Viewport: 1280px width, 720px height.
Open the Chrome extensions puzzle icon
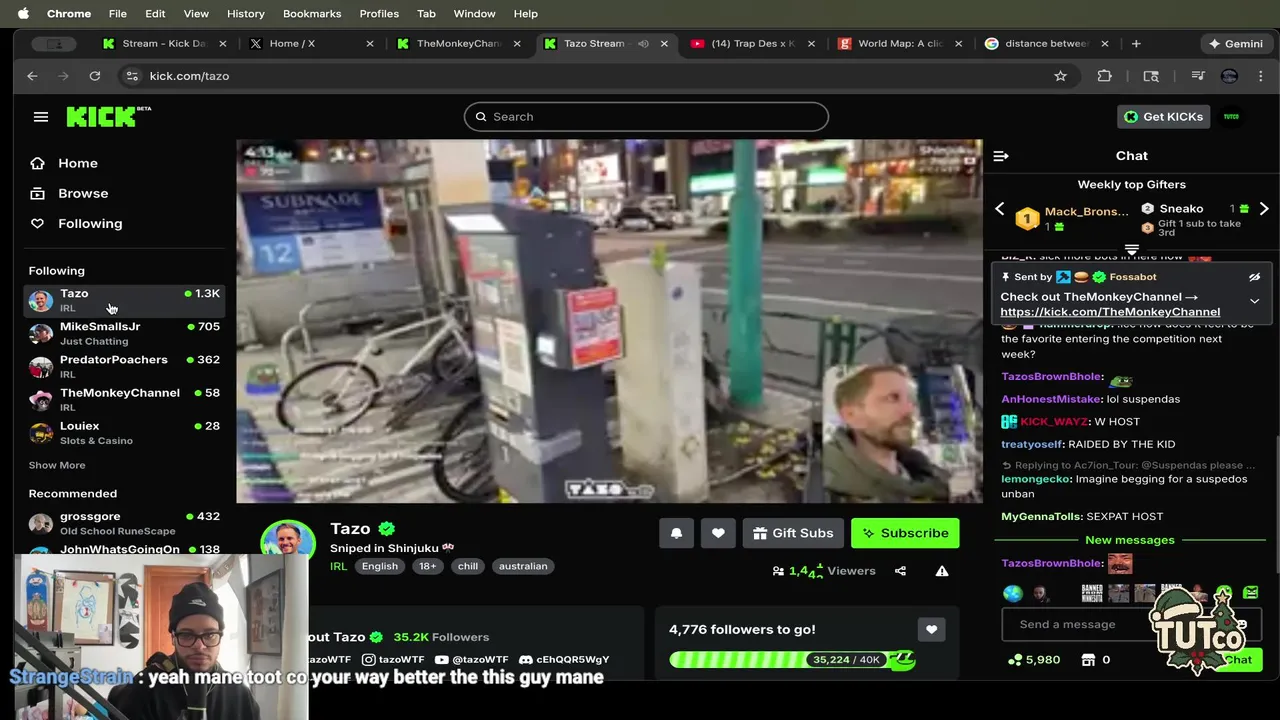(1104, 76)
